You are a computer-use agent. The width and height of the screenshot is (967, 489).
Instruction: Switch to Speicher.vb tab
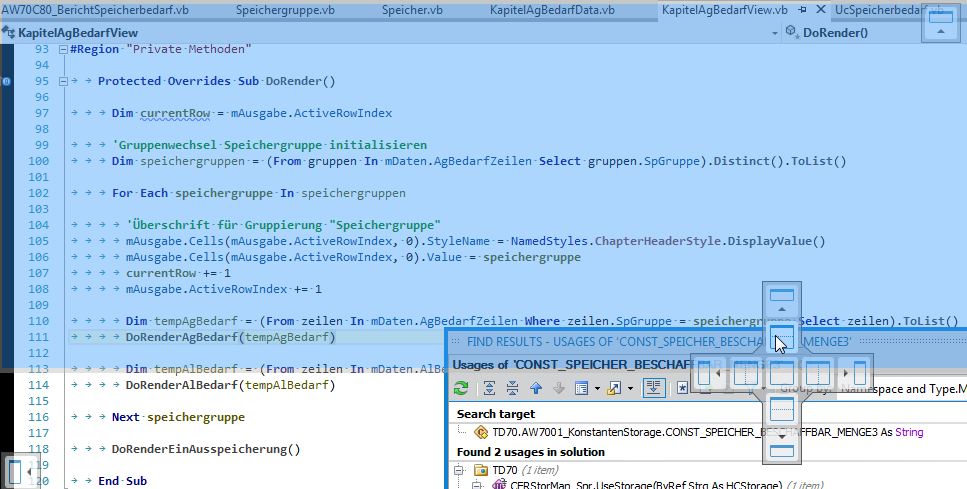(x=411, y=10)
